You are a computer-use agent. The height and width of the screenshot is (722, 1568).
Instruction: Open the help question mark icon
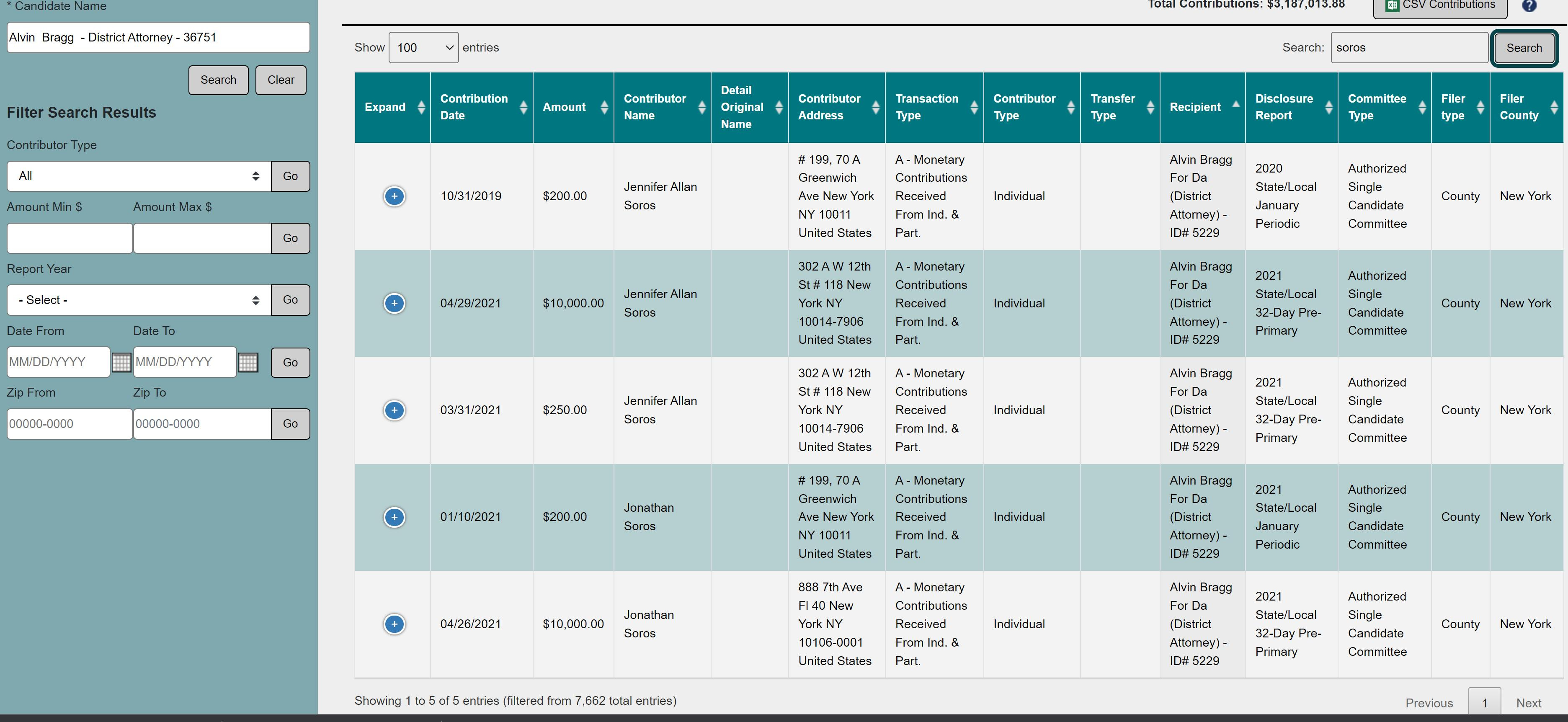pyautogui.click(x=1529, y=5)
